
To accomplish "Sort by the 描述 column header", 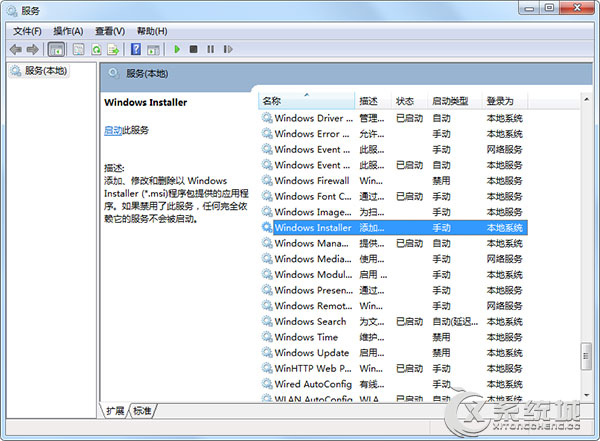I will pyautogui.click(x=373, y=101).
